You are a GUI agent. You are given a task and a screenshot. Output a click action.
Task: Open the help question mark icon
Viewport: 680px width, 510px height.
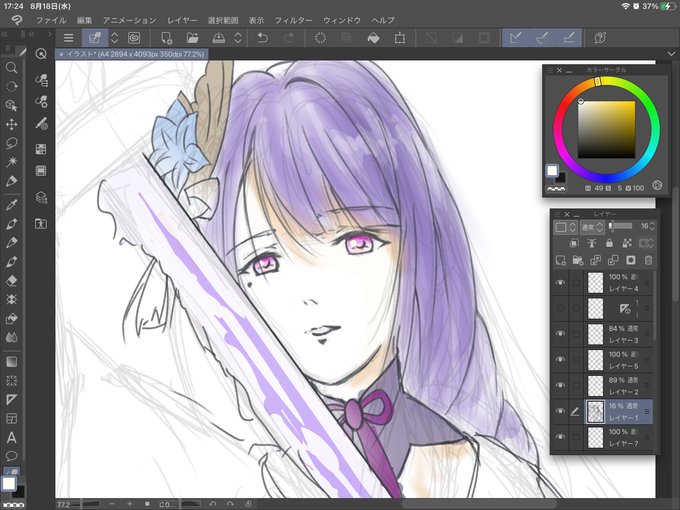600,38
